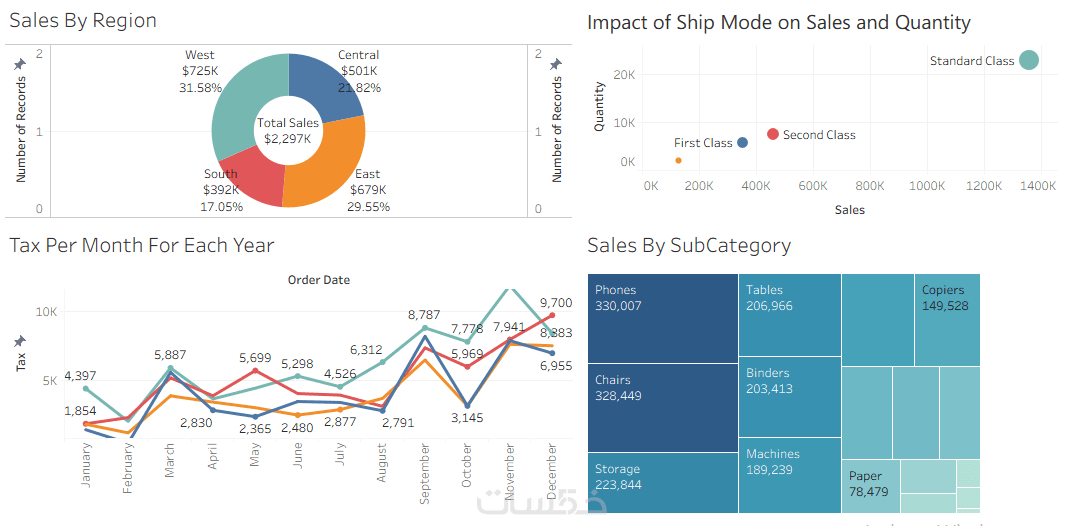Click the Total Sales donut center

[288, 131]
